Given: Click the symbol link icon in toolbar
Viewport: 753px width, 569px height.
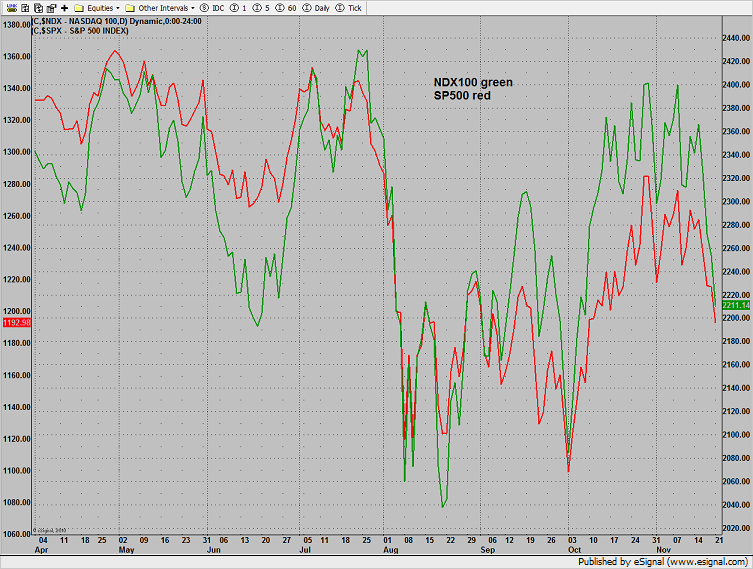Looking at the screenshot, I should tap(8, 7).
